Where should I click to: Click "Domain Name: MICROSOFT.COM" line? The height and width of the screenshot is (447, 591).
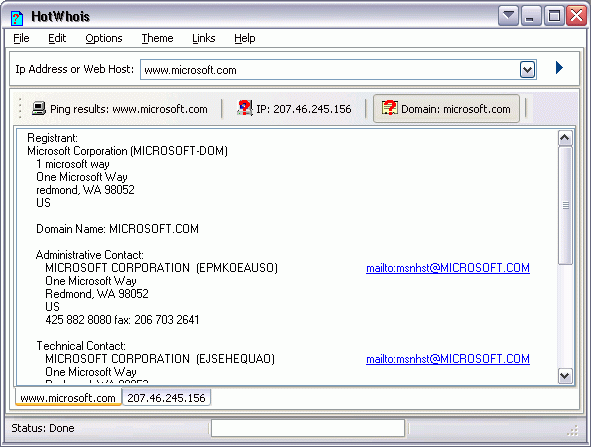point(117,229)
